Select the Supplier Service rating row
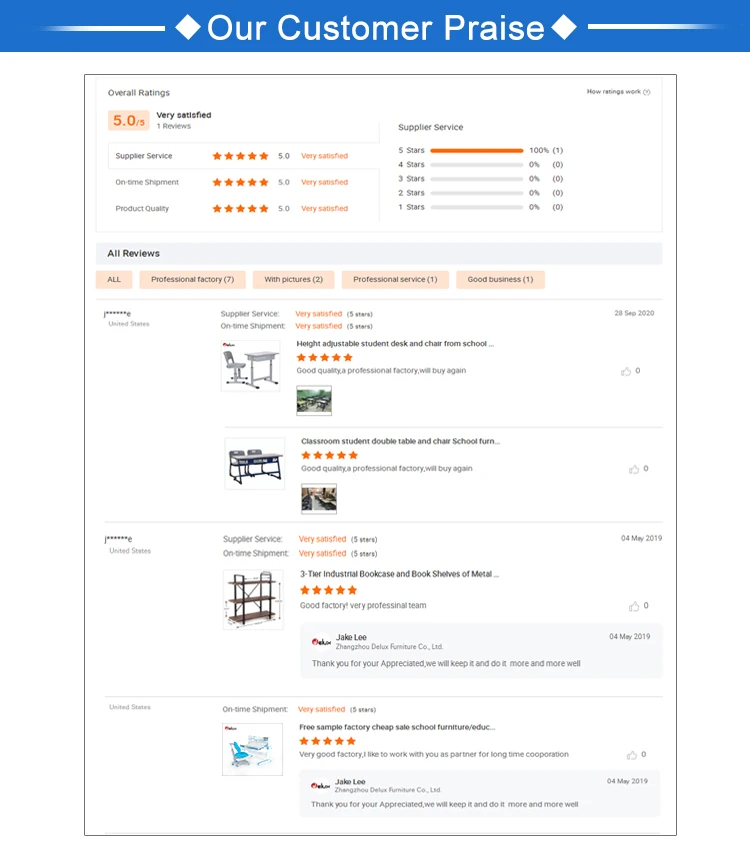Viewport: 750px width, 850px height. [243, 156]
